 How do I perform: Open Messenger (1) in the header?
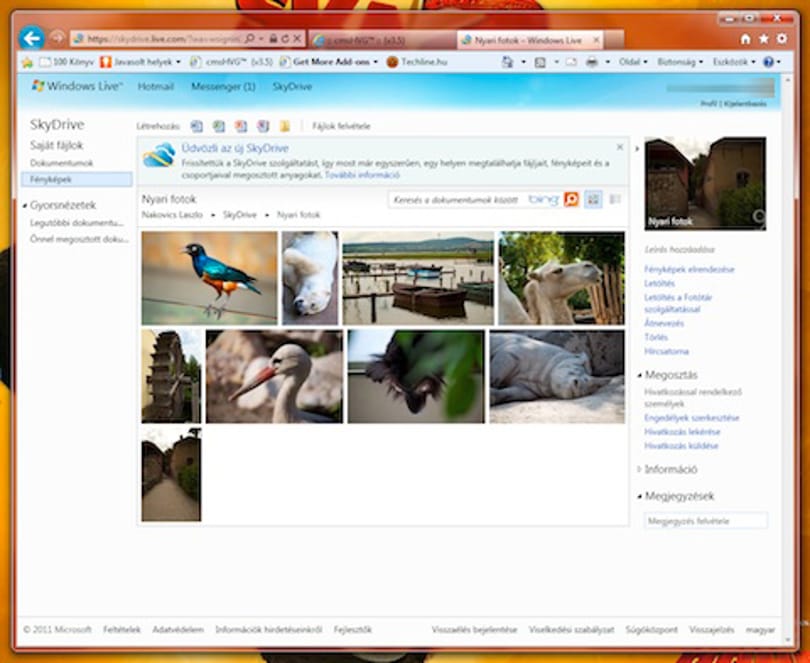[x=223, y=87]
